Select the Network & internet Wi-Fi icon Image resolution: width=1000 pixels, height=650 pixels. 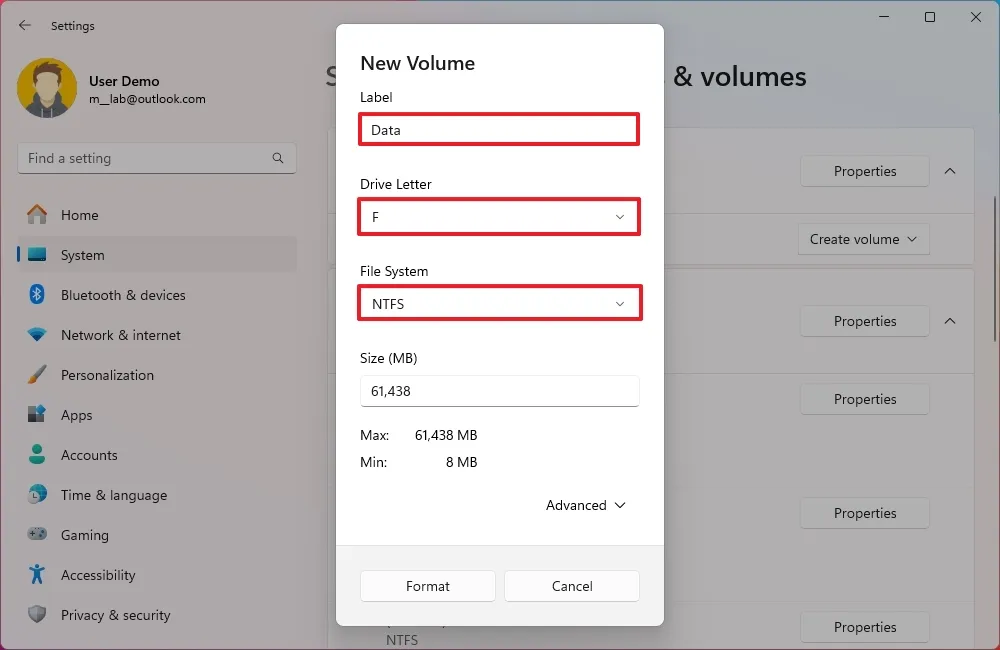pos(37,335)
